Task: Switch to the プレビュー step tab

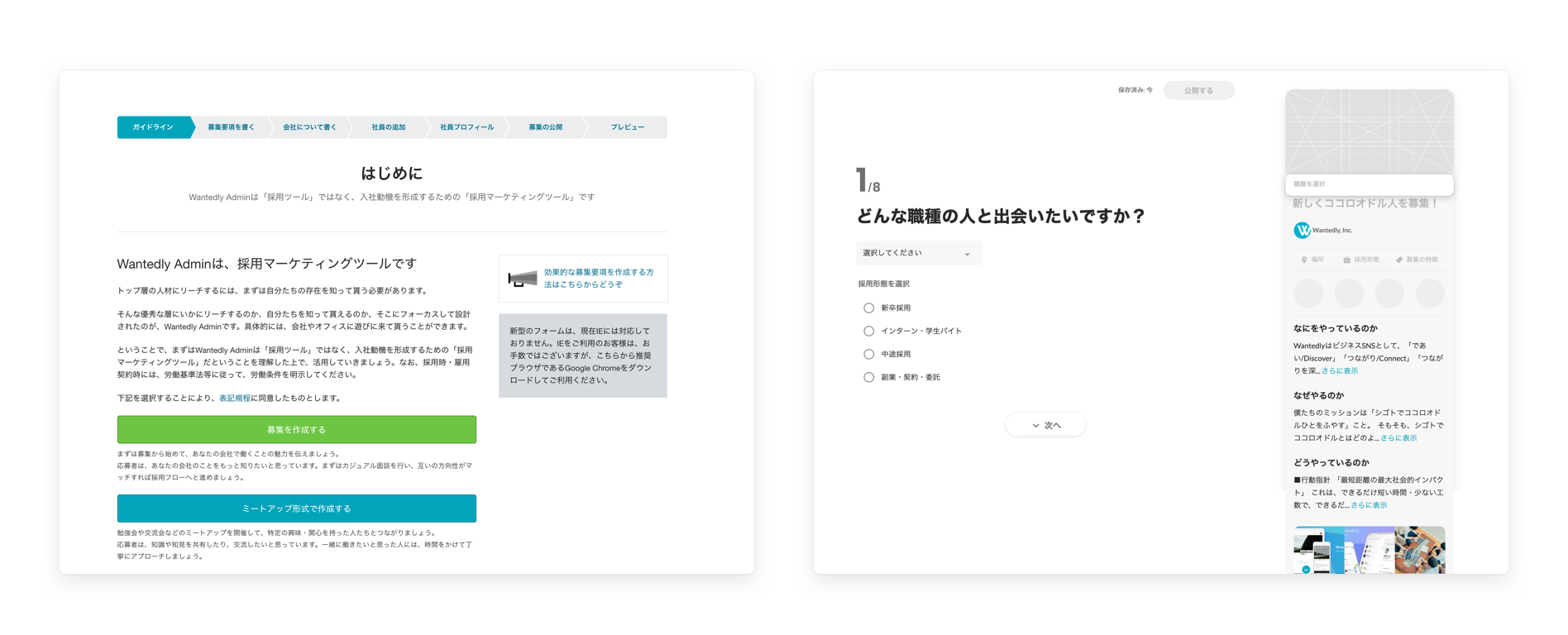Action: 627,127
